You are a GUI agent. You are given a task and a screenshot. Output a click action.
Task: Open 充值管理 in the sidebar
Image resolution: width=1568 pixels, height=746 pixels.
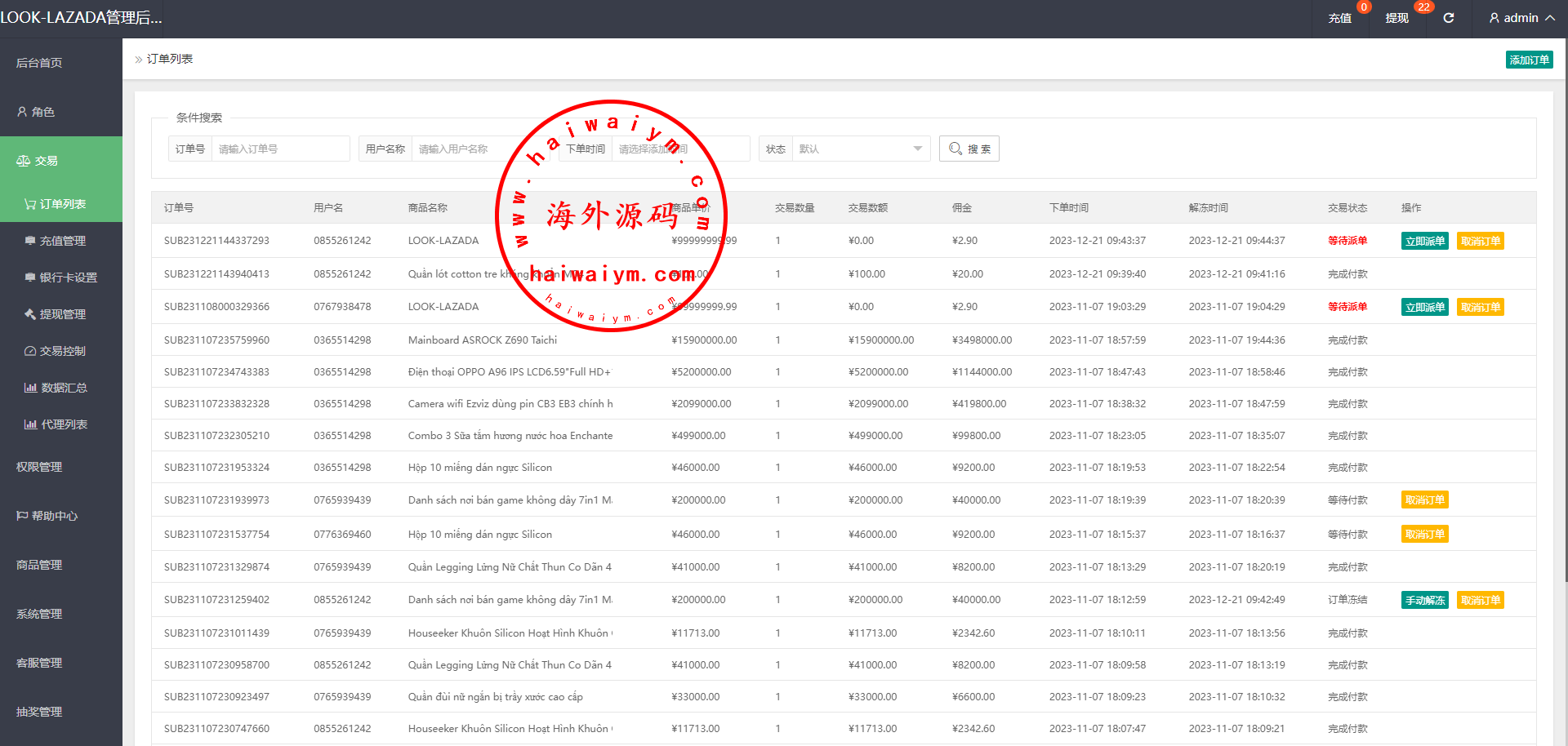(x=62, y=241)
